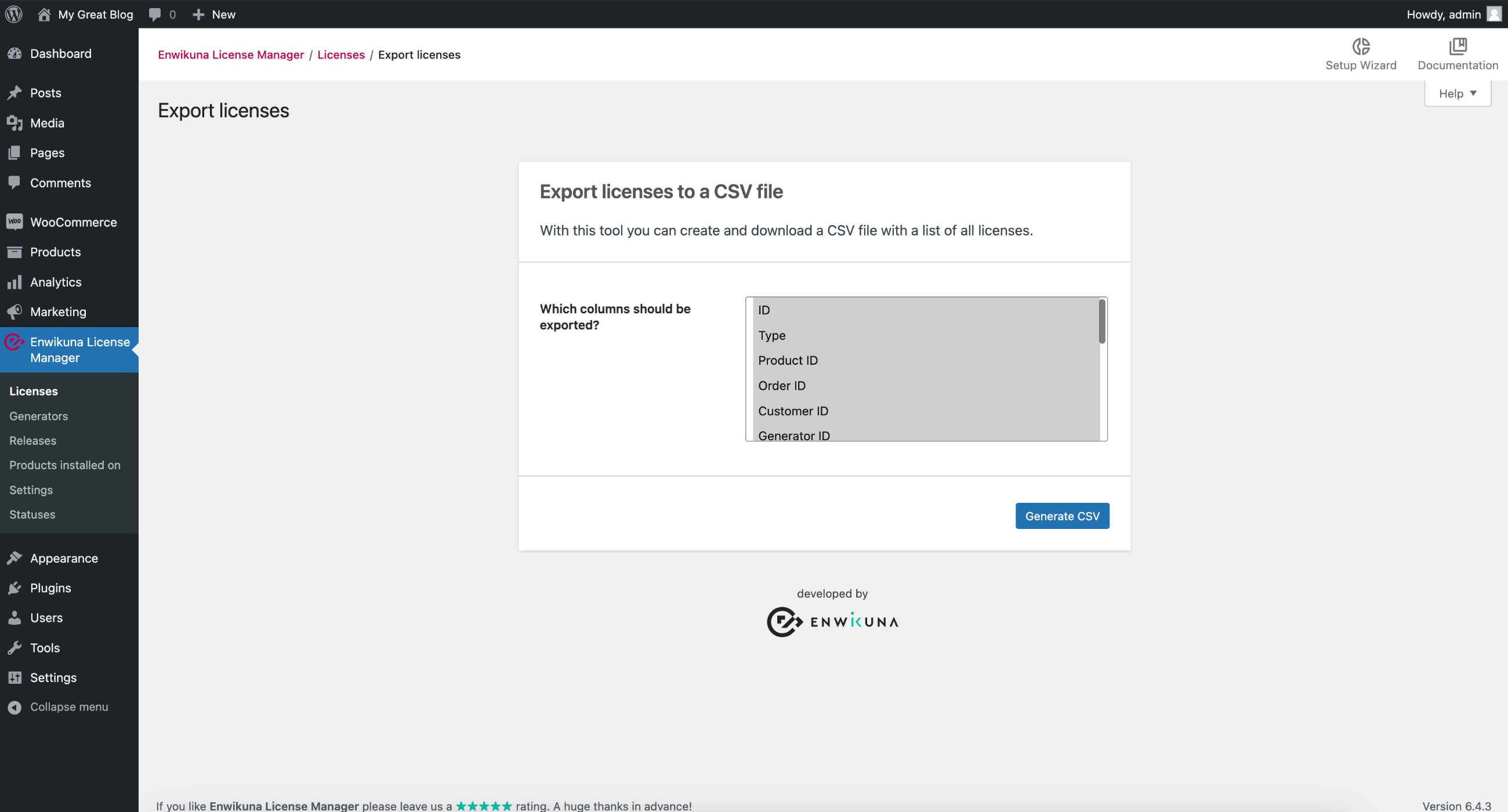Click the WooCommerce menu icon
The height and width of the screenshot is (812, 1508).
click(14, 222)
